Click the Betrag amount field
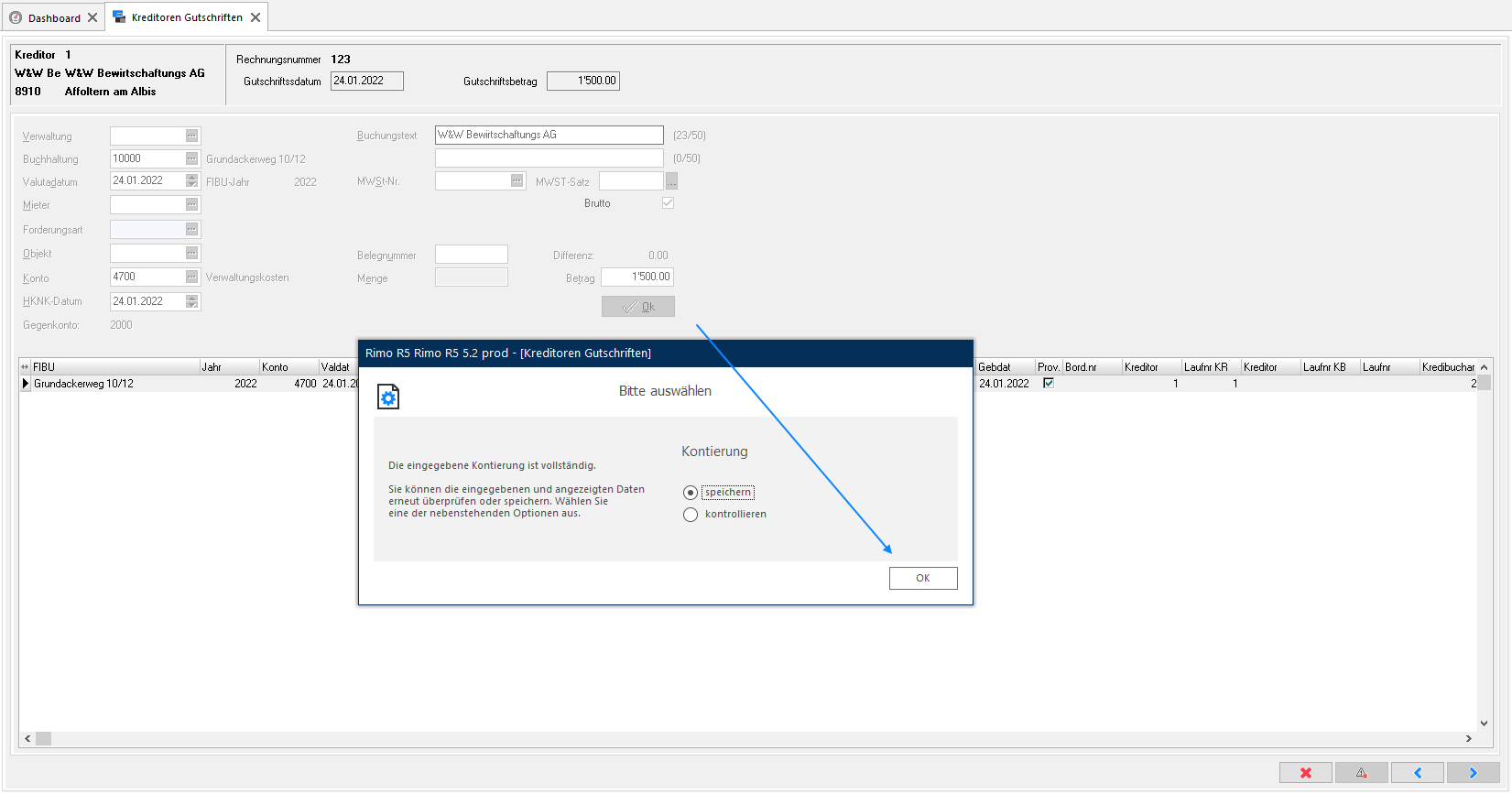This screenshot has width=1512, height=794. [x=637, y=277]
